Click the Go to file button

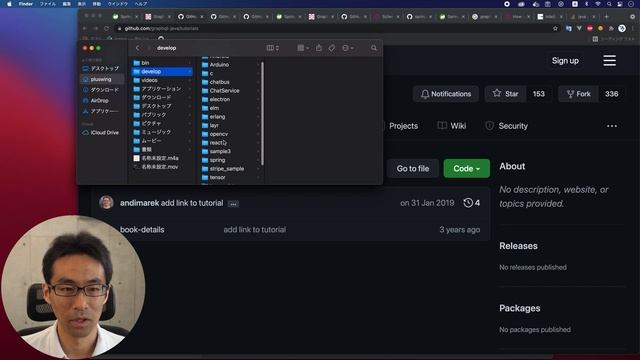[413, 169]
